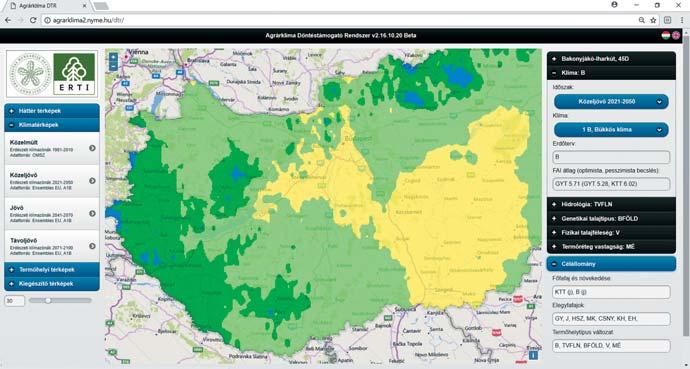Select Jövő climate map item
690x369 pixels.
52,214
